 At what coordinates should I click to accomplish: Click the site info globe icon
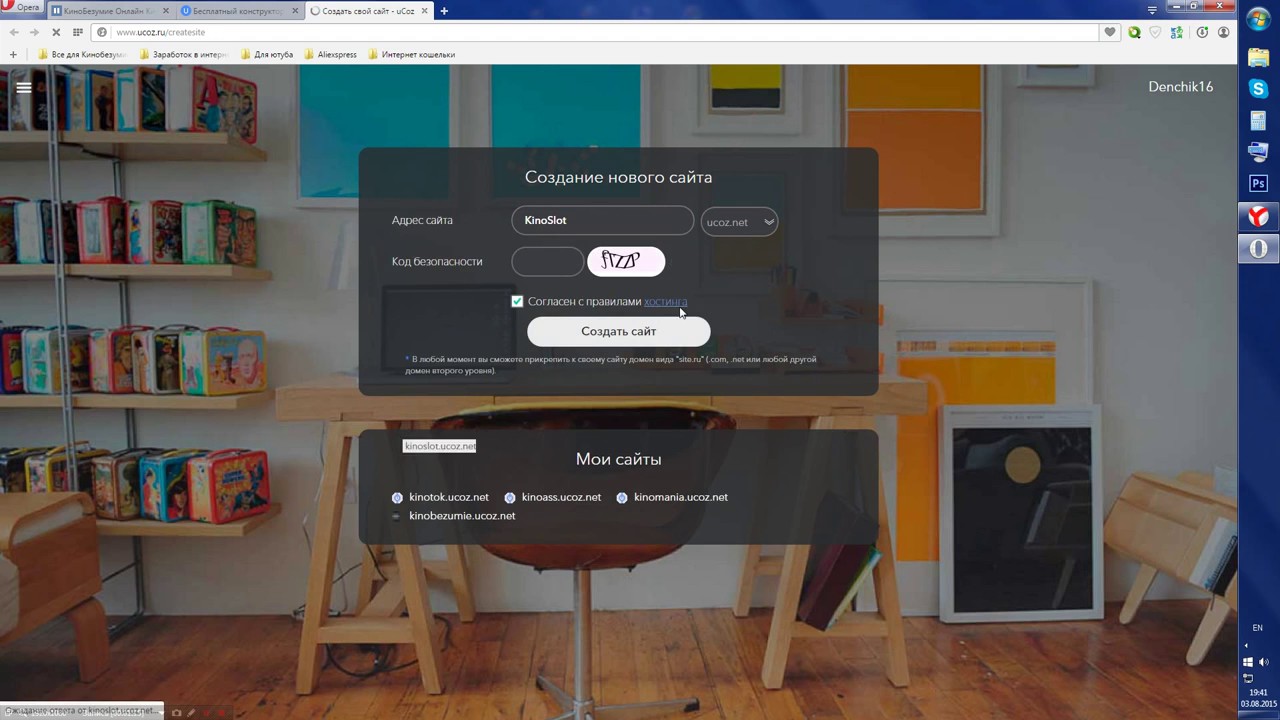point(102,32)
